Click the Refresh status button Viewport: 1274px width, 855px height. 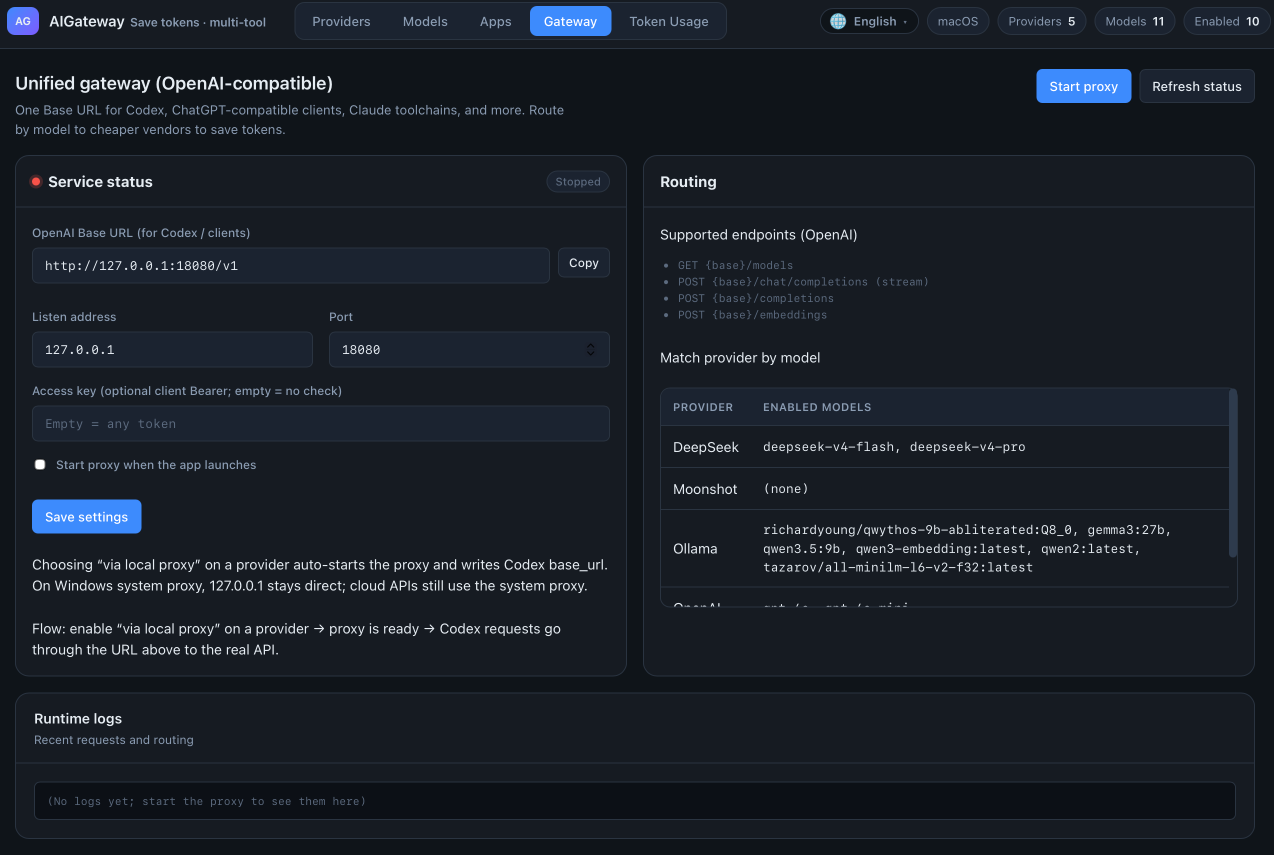1197,86
